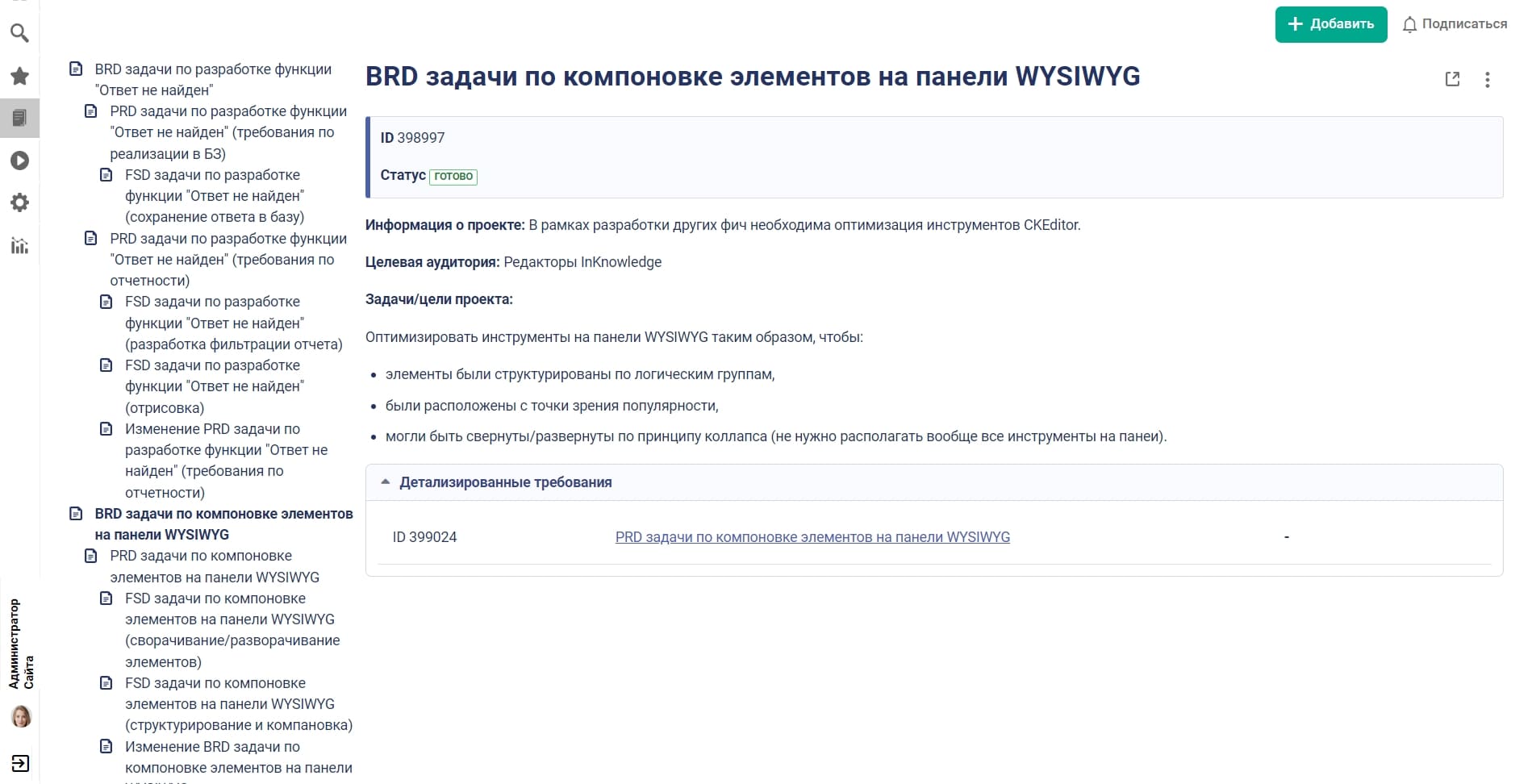The width and height of the screenshot is (1532, 784).
Task: Open settings gear icon in sidebar
Action: coord(19,202)
